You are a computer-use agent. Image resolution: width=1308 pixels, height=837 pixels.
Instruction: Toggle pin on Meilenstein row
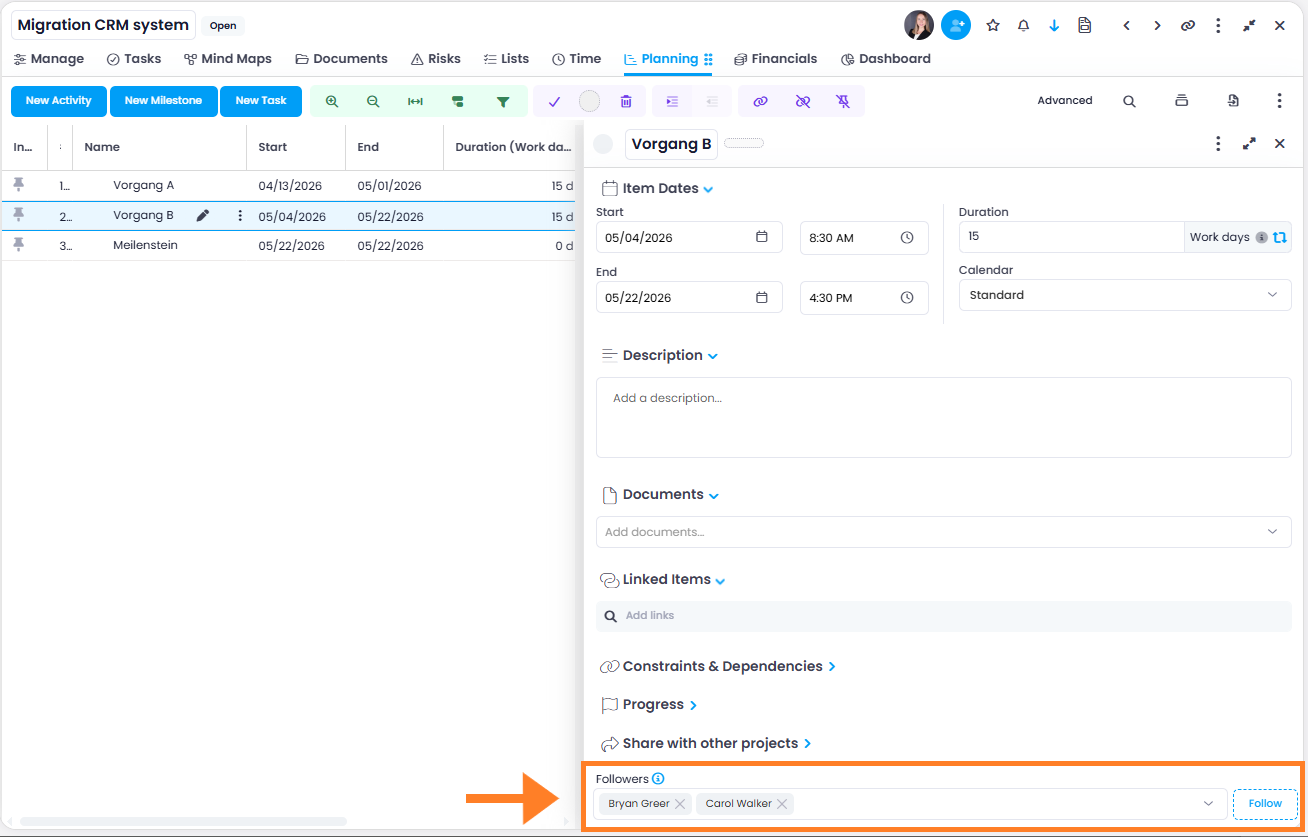tap(18, 245)
